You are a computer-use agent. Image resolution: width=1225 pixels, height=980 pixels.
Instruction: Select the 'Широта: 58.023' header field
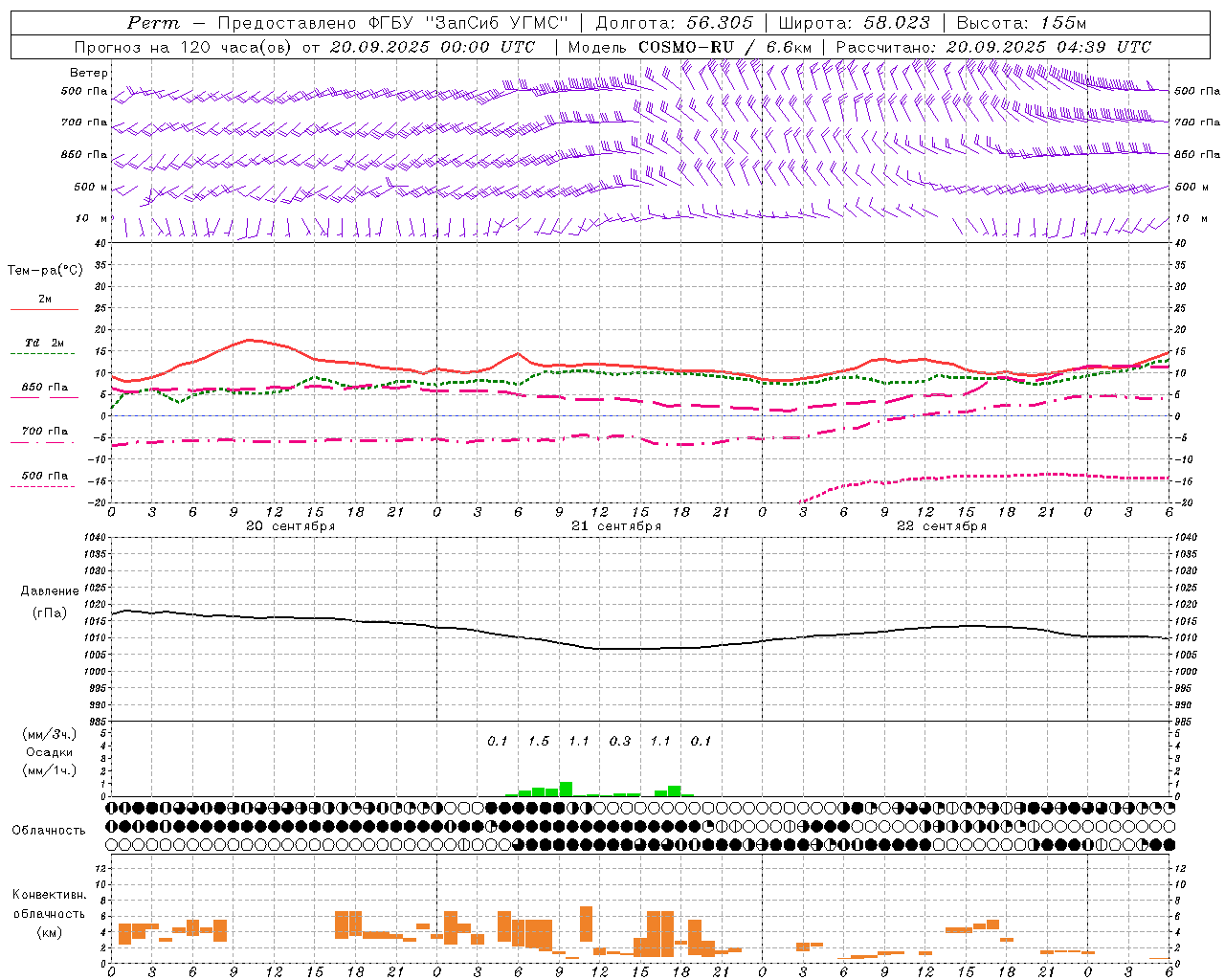(855, 23)
